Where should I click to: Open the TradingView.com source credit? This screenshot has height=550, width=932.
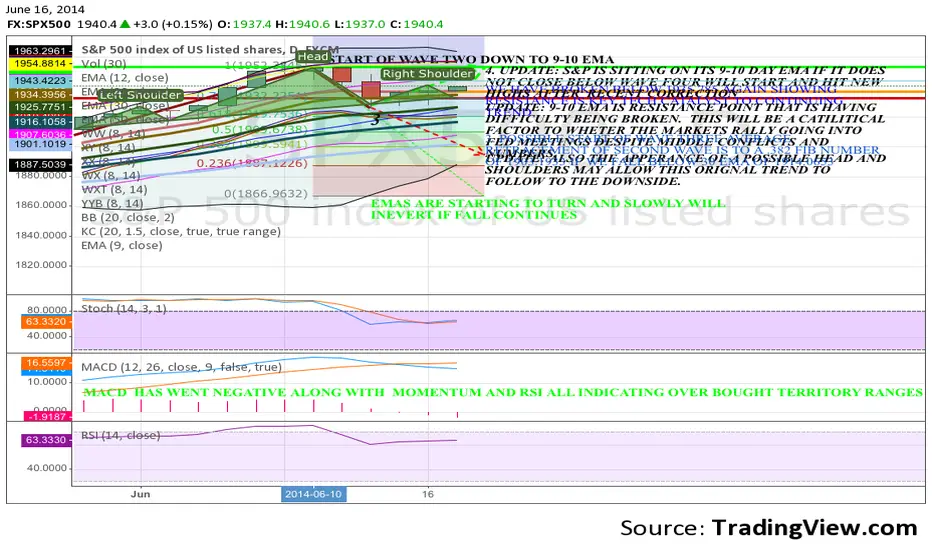tap(814, 528)
